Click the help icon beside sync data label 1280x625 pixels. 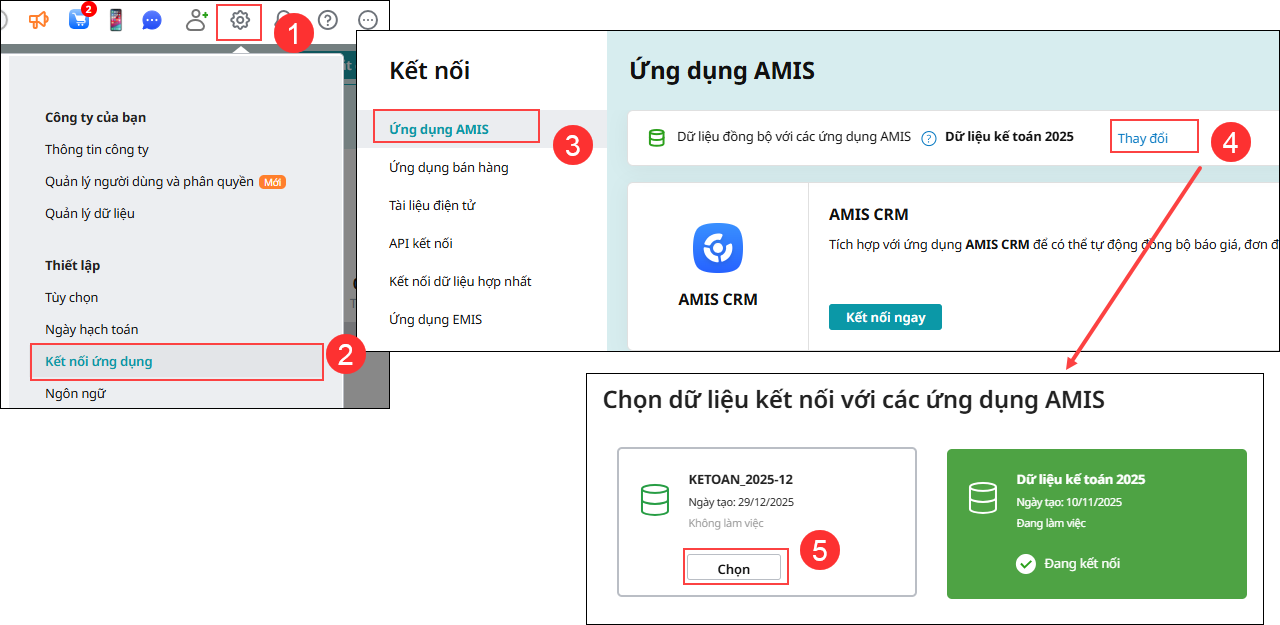click(929, 138)
